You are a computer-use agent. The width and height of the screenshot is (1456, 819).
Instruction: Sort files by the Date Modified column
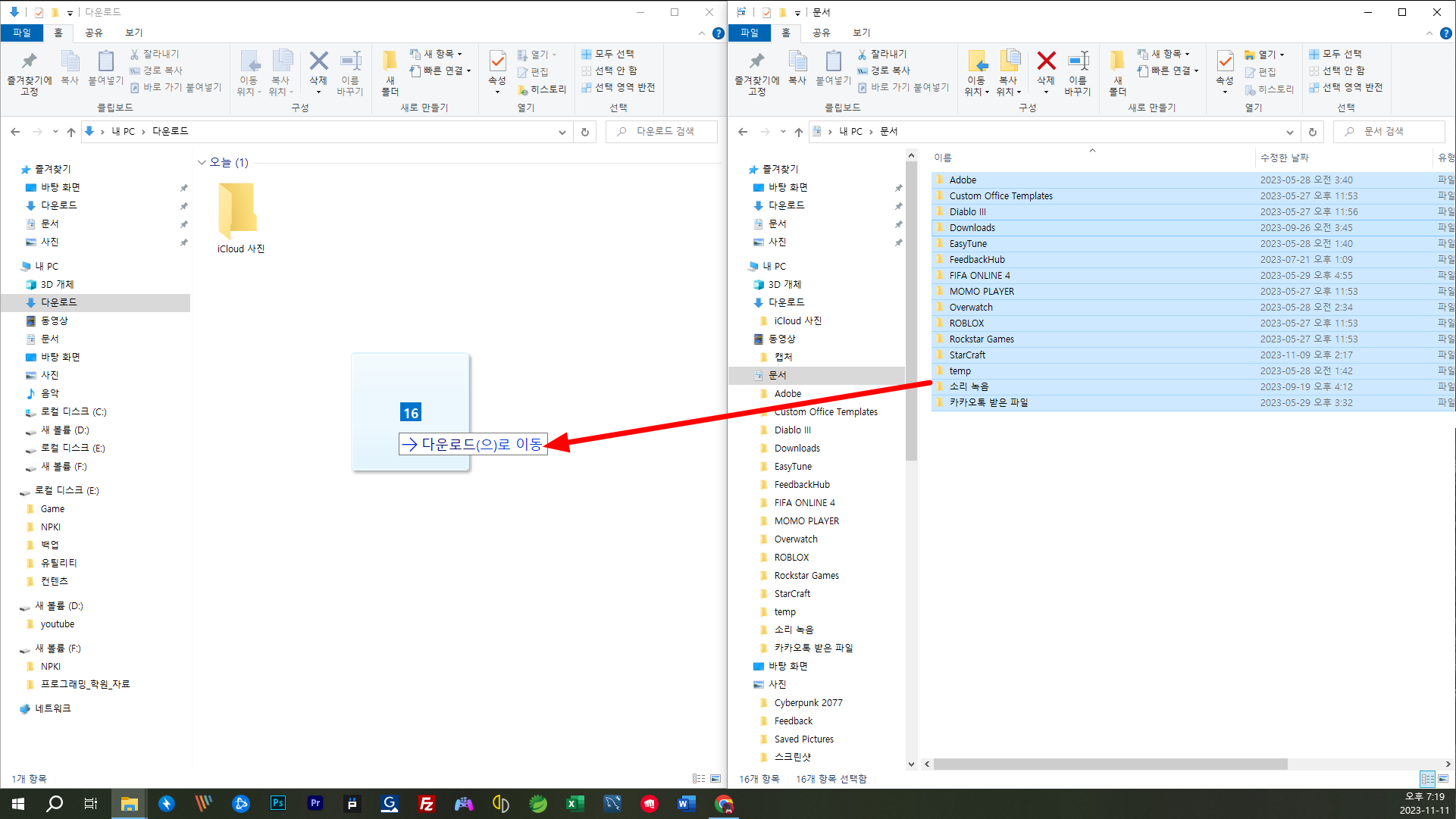(x=1284, y=158)
